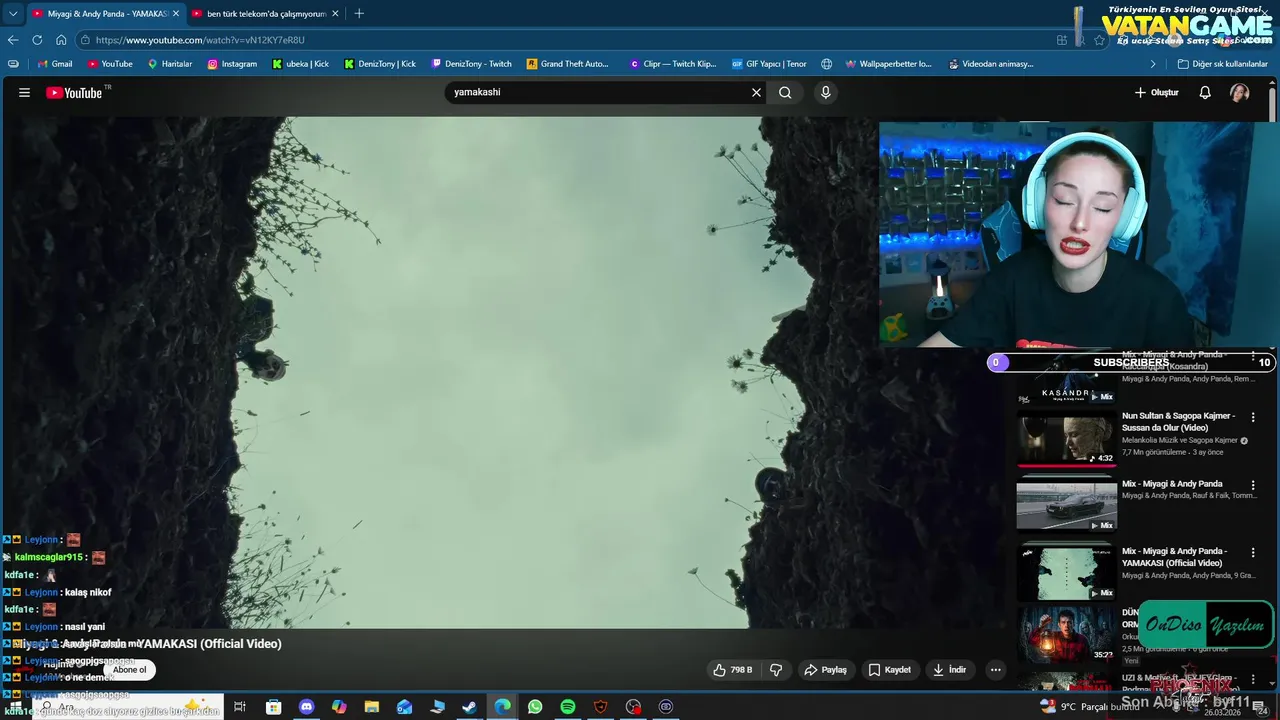Open Mix - Miyagi & Andy Panda car thumbnail

[x=1067, y=504]
